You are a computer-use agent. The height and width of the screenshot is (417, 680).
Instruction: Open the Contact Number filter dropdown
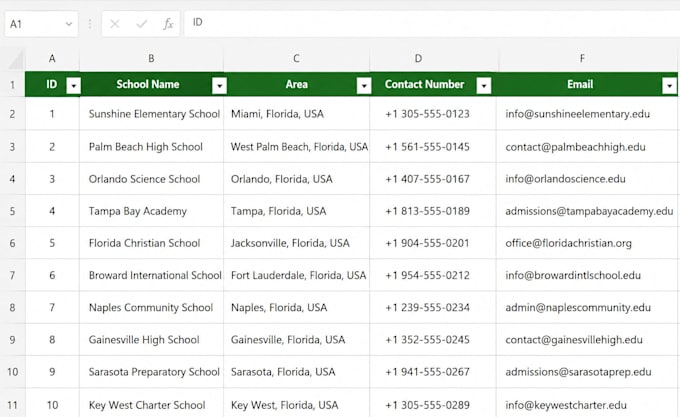click(x=484, y=85)
